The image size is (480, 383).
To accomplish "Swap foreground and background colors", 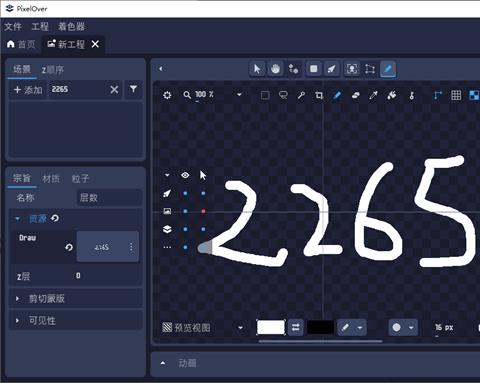I will [x=296, y=328].
